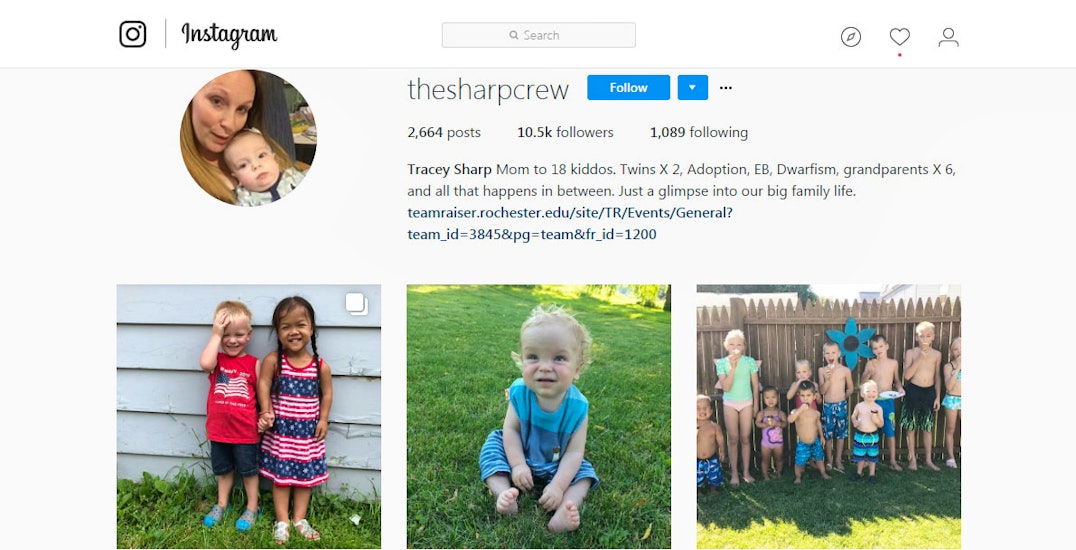Viewport: 1076px width, 550px height.
Task: Click the Instagram camera logo icon
Action: tap(132, 34)
